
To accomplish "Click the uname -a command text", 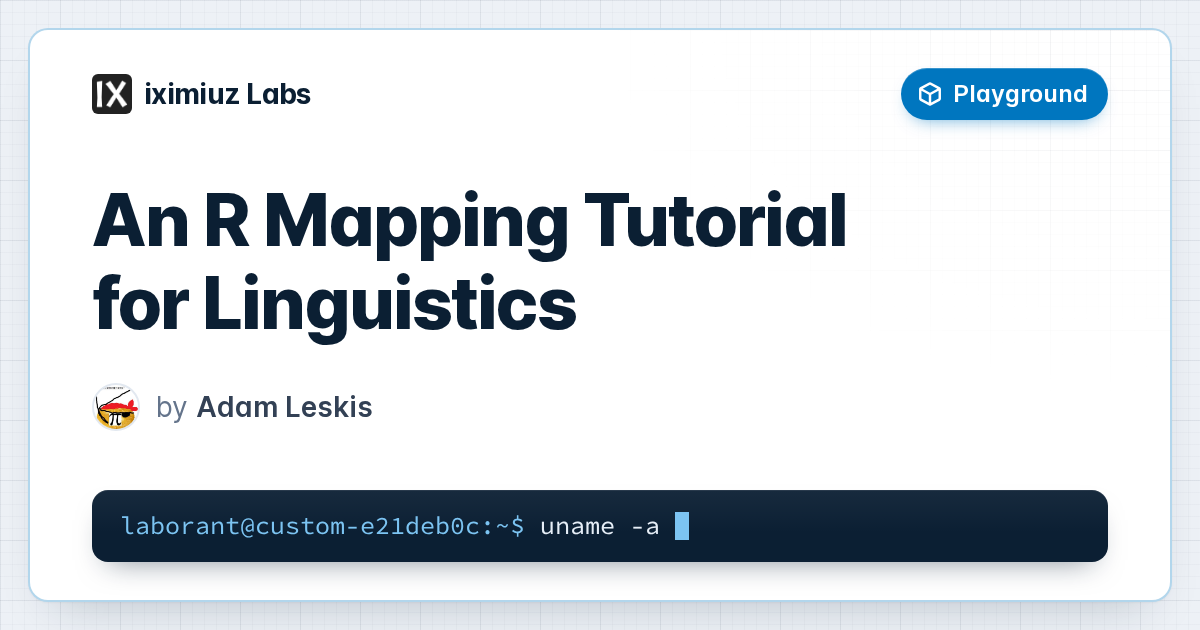I will point(599,525).
